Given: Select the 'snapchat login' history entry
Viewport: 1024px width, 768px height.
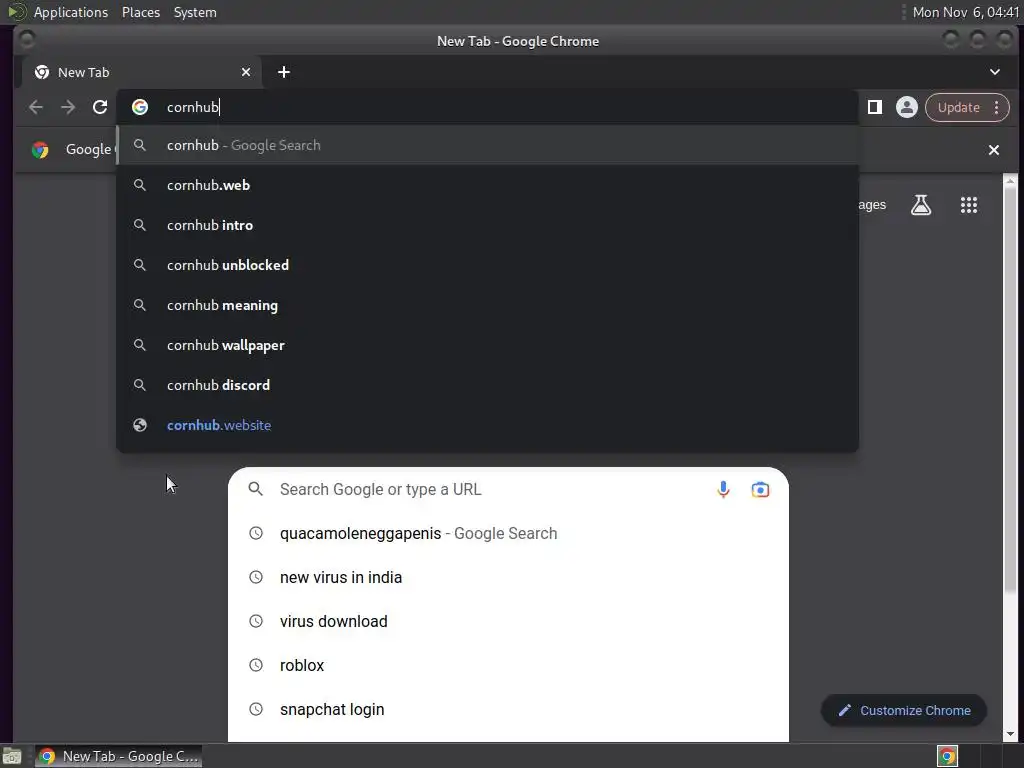Looking at the screenshot, I should (508, 709).
